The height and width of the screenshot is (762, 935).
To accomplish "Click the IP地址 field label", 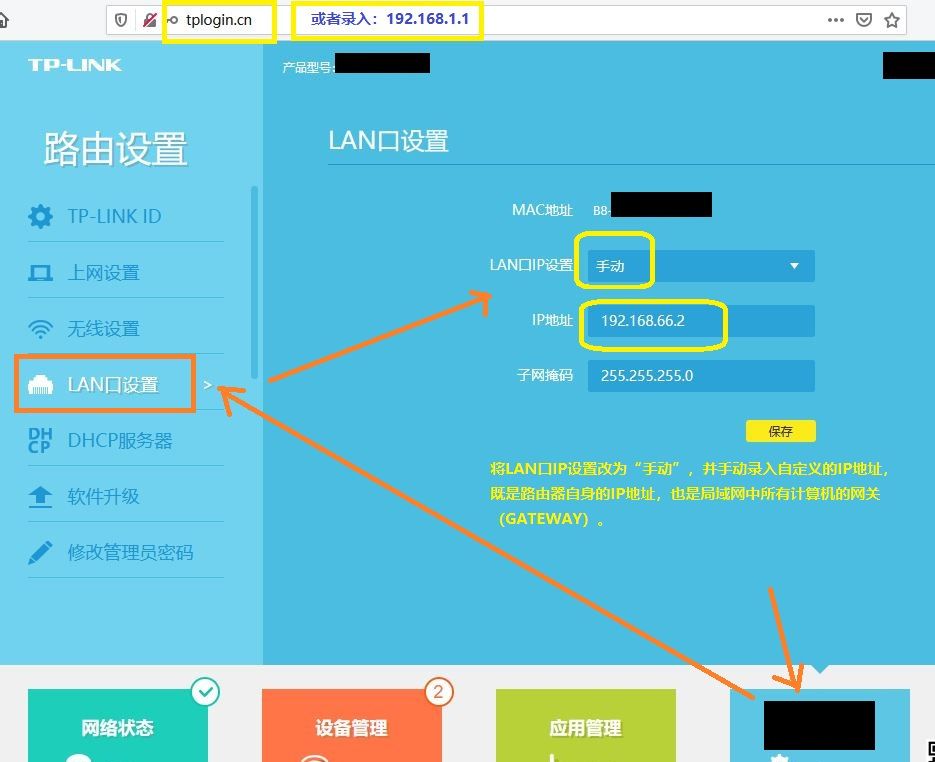I will coord(552,320).
